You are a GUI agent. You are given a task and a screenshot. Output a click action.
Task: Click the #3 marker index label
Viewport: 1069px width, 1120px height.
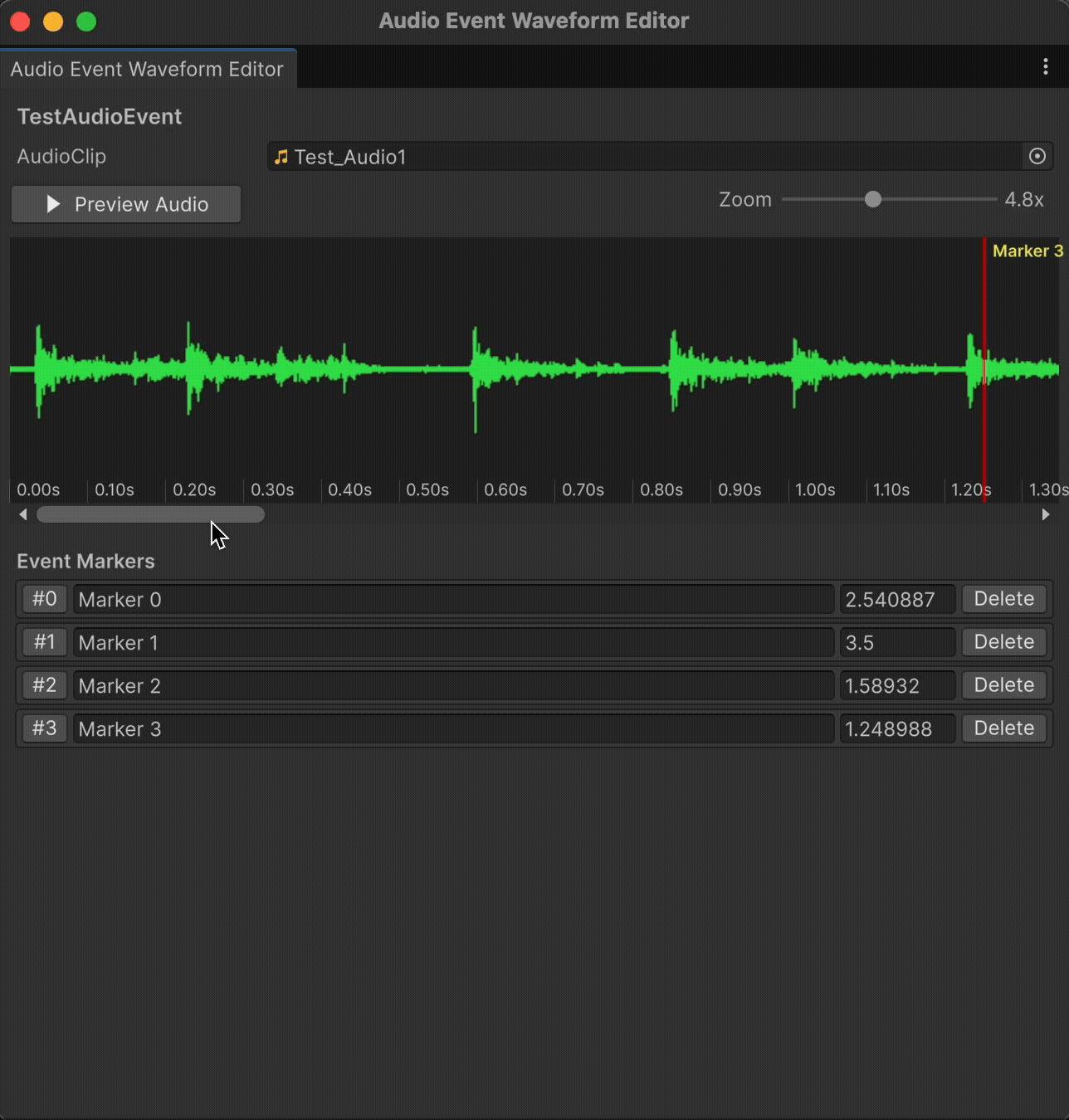pos(45,728)
